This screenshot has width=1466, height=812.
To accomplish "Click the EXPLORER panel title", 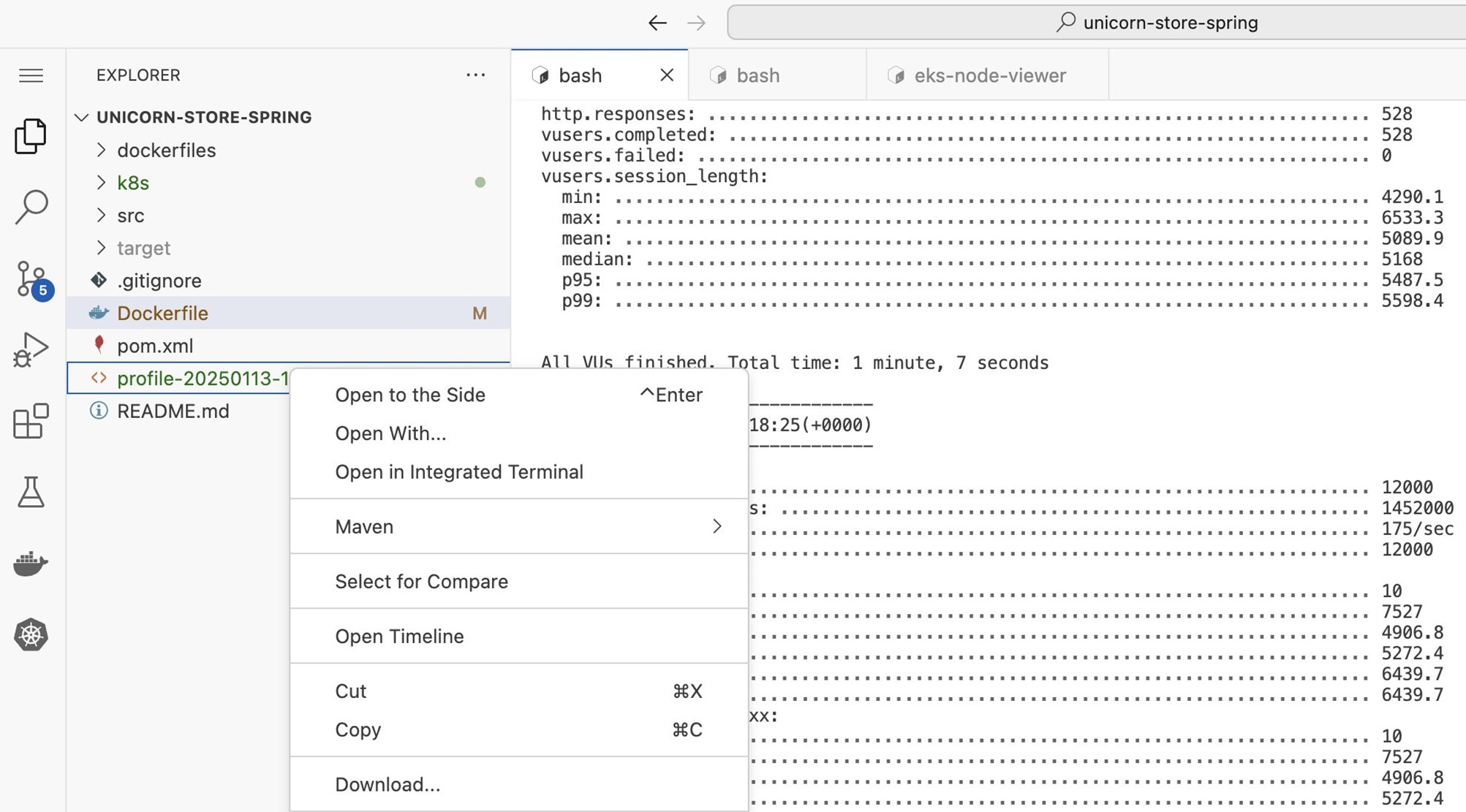I will 138,75.
